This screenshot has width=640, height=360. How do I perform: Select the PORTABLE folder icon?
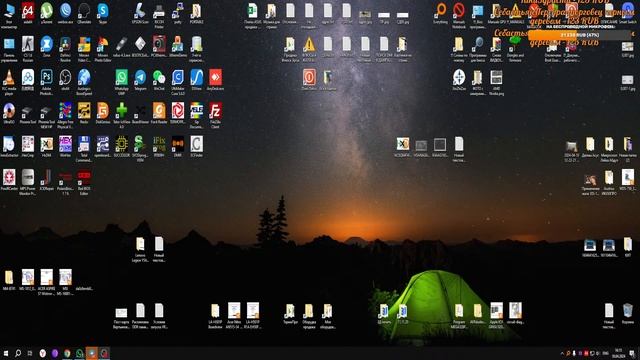click(x=196, y=11)
